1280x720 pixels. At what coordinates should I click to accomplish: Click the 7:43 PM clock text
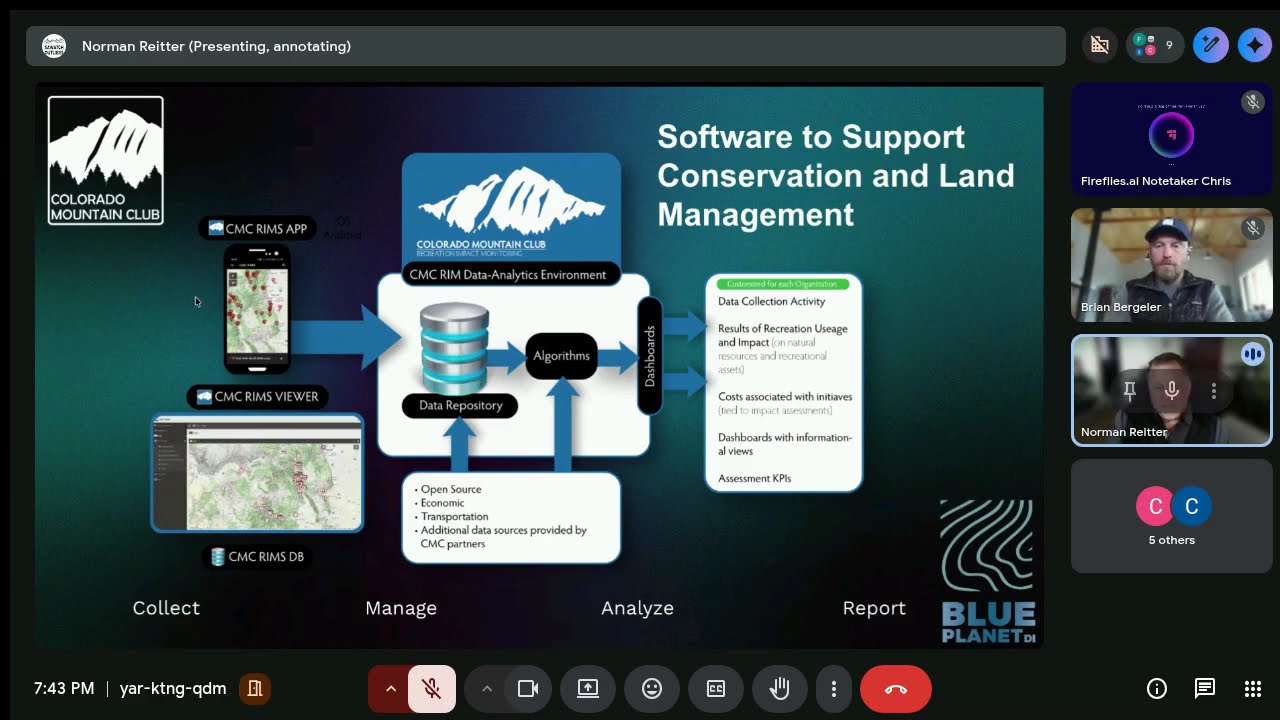(64, 688)
